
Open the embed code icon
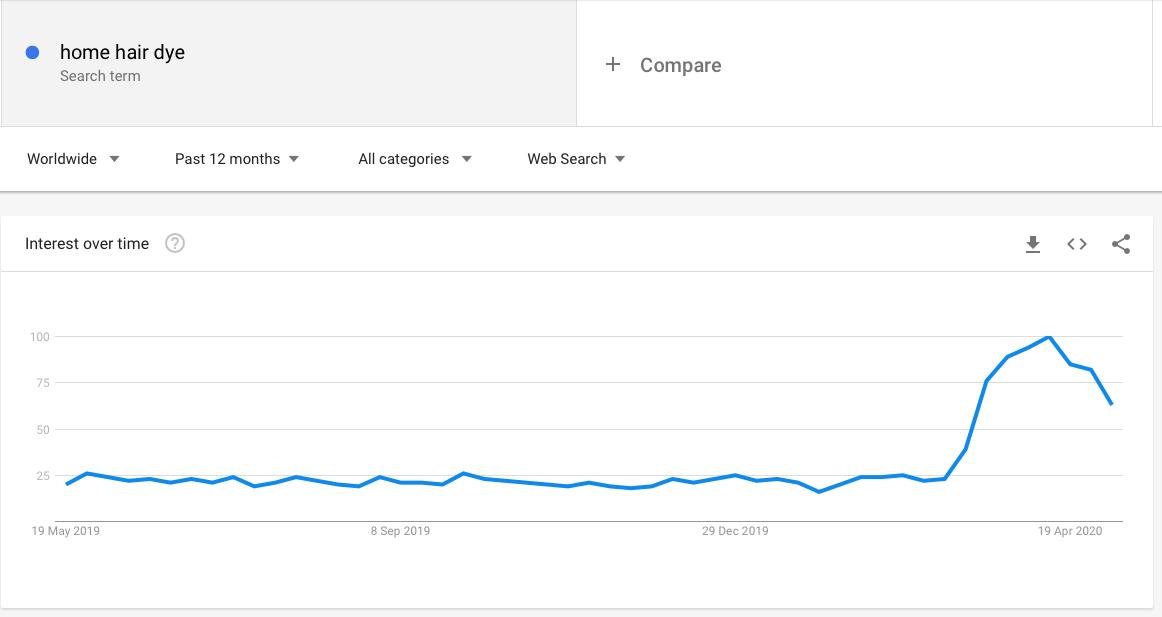1077,244
